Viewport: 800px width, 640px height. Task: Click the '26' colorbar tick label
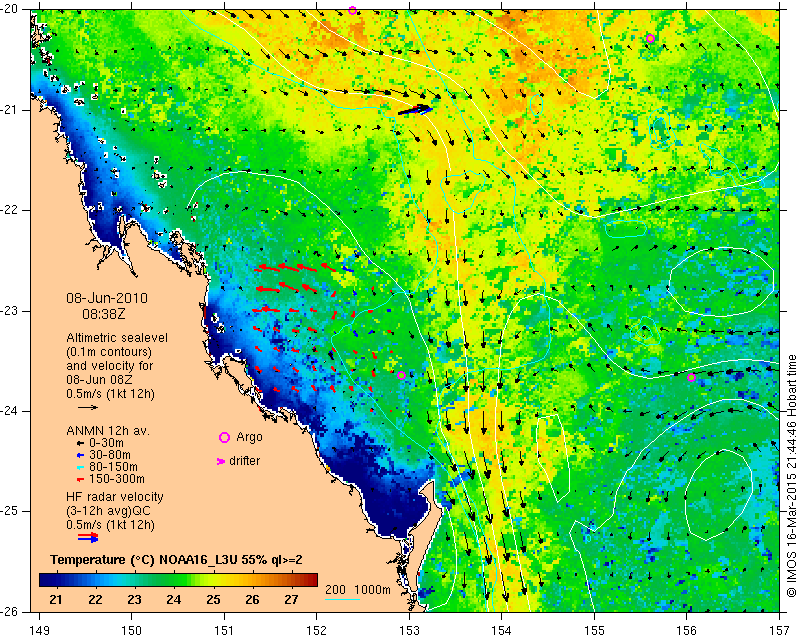(x=252, y=600)
